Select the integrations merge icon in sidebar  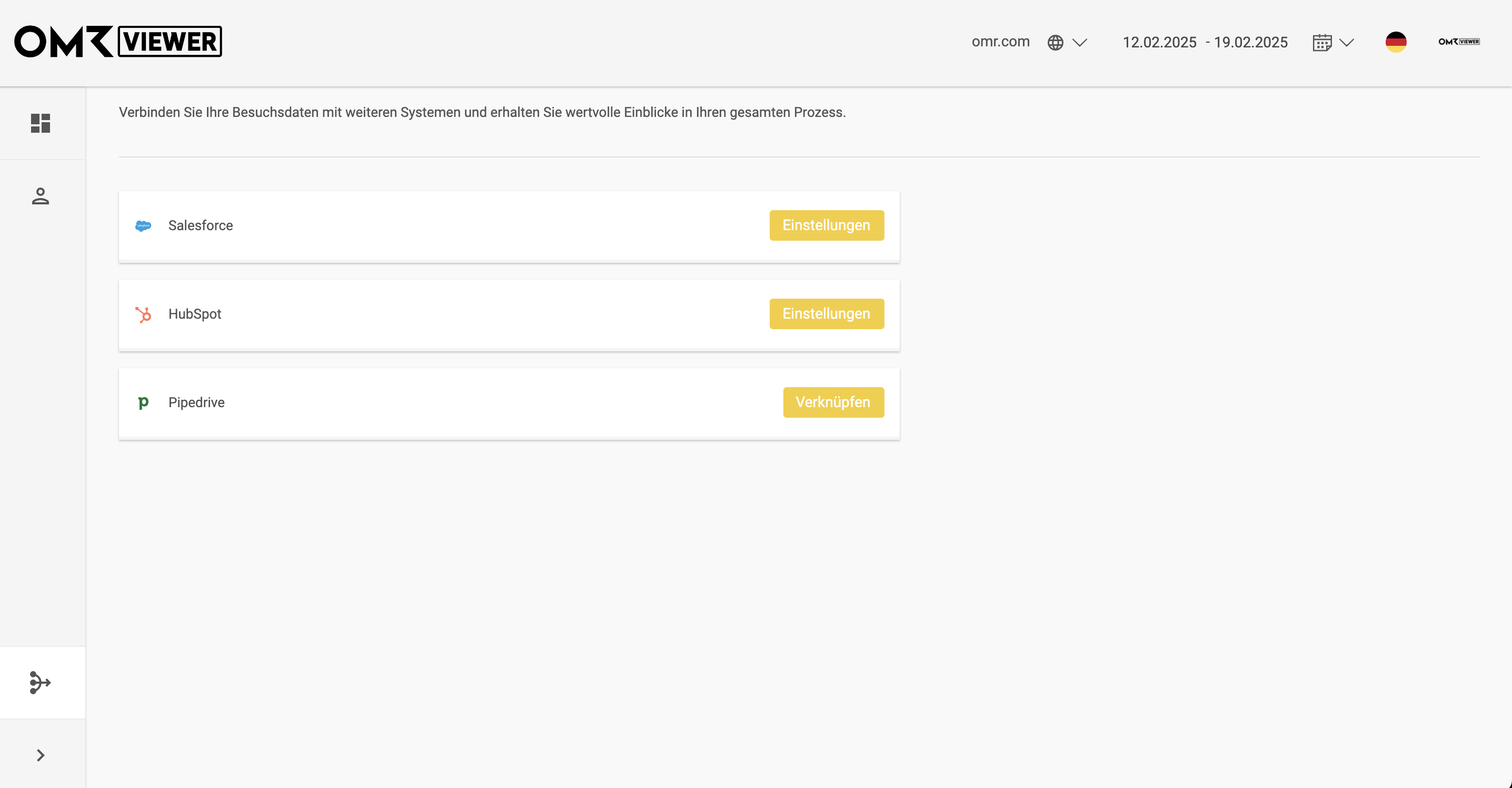point(41,682)
